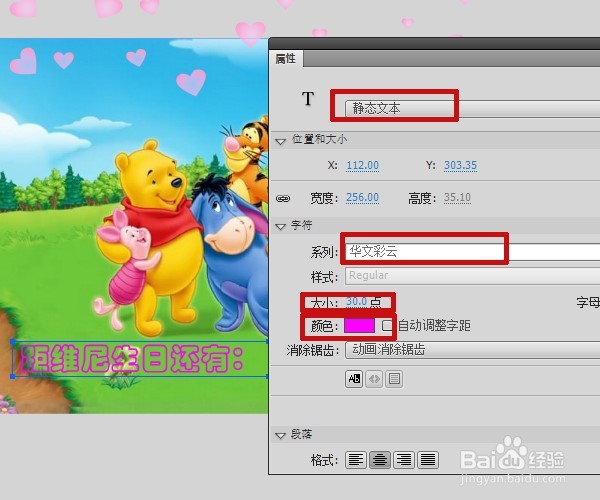
Task: Click the 高度 value 35.10
Action: tap(457, 197)
